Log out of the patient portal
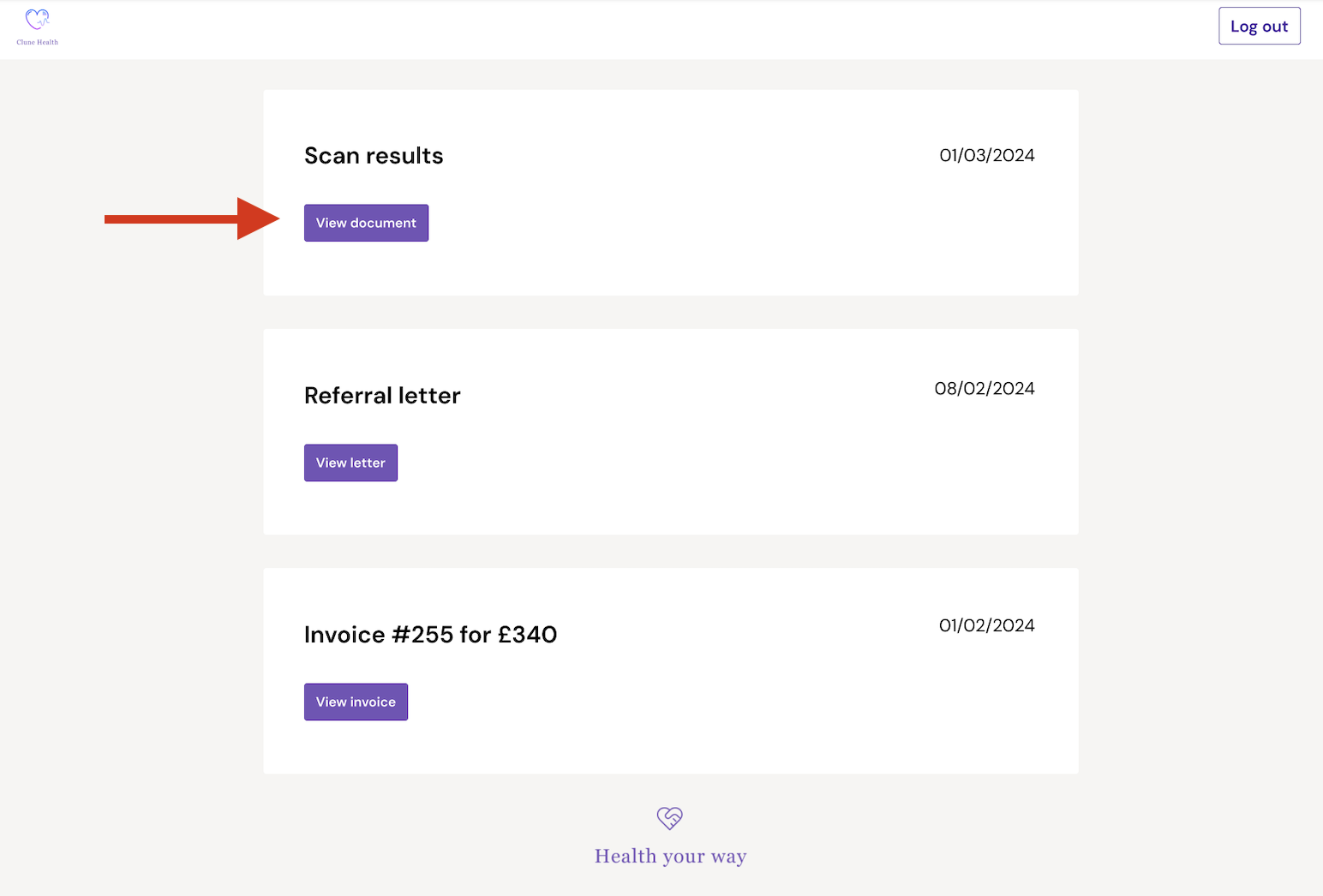Image resolution: width=1323 pixels, height=896 pixels. (1259, 27)
